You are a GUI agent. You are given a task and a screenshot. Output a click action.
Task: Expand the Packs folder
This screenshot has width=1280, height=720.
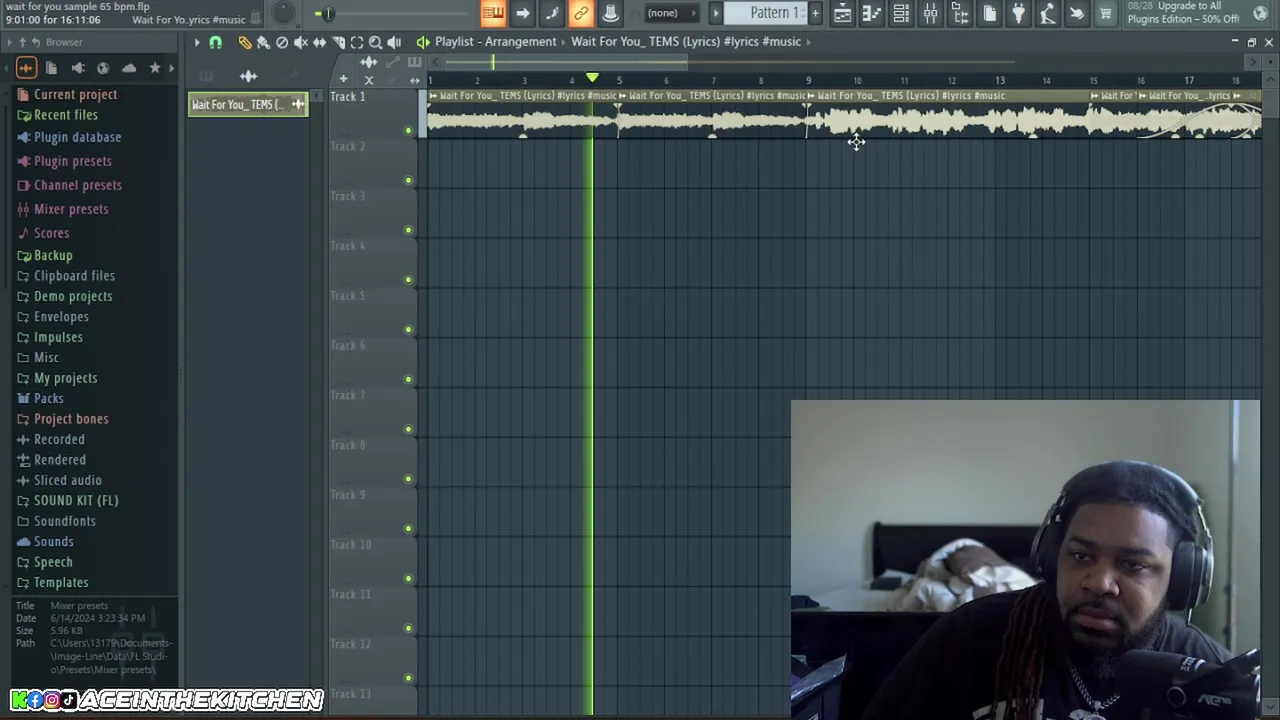(x=49, y=398)
